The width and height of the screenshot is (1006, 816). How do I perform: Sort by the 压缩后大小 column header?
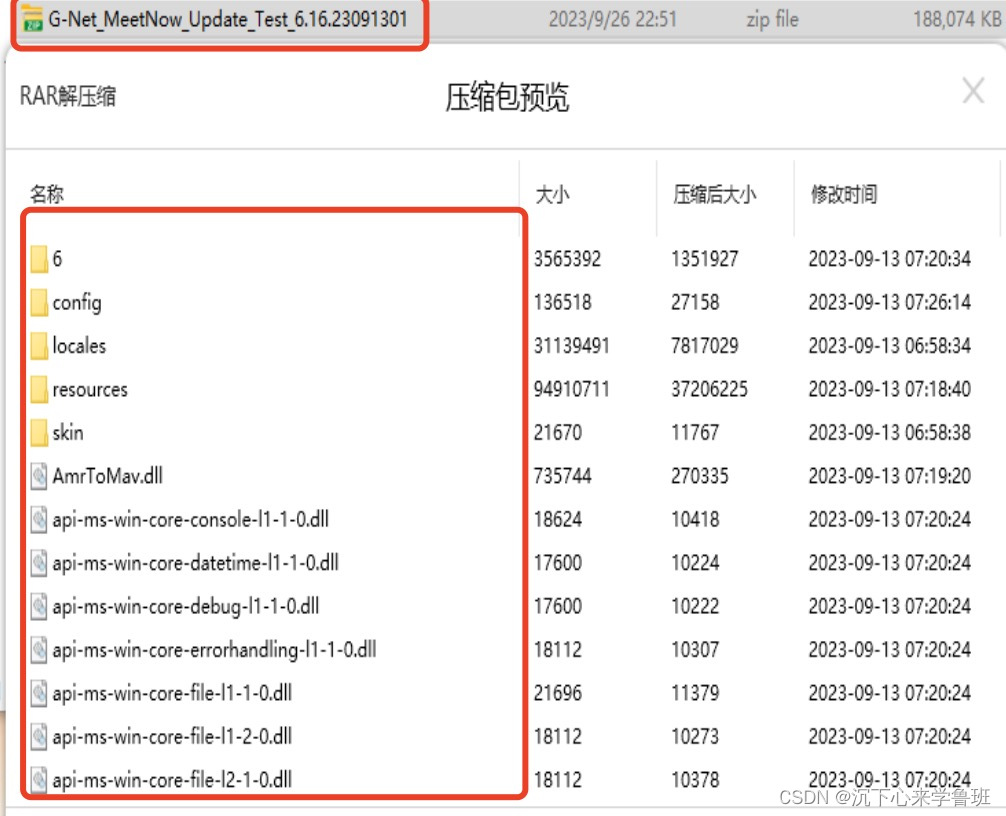click(714, 194)
